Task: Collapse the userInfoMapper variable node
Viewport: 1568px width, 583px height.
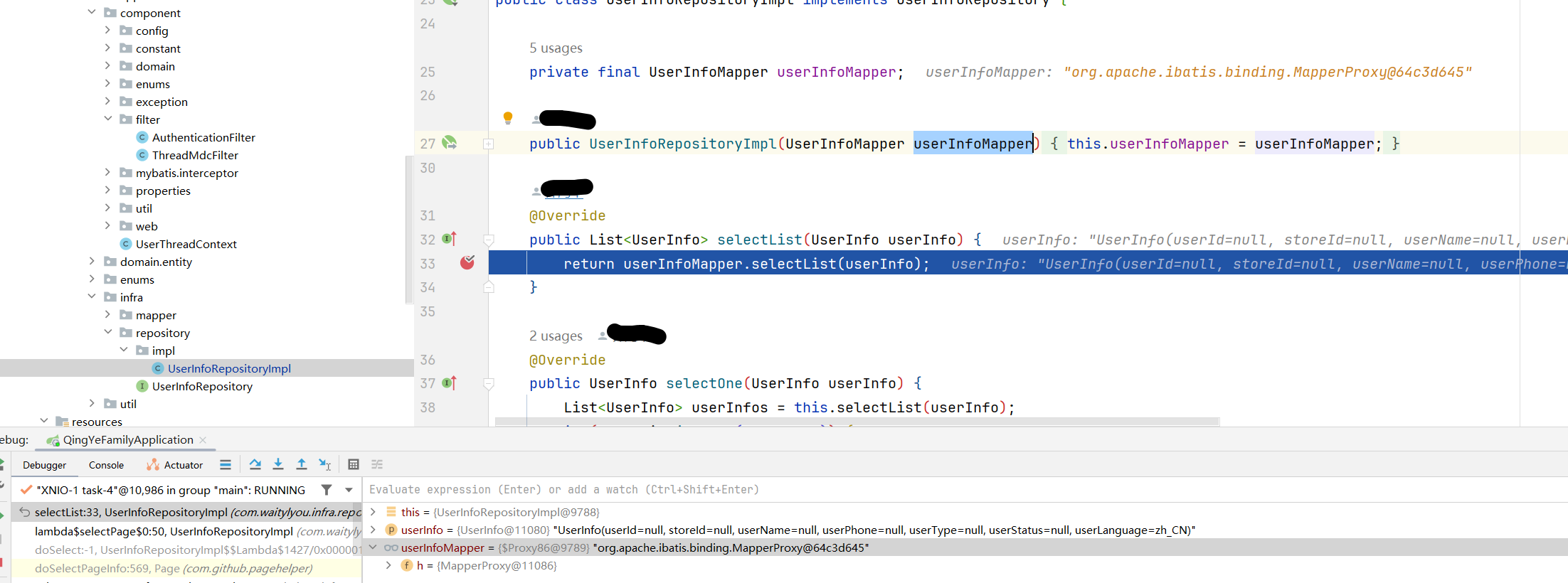Action: click(x=373, y=547)
